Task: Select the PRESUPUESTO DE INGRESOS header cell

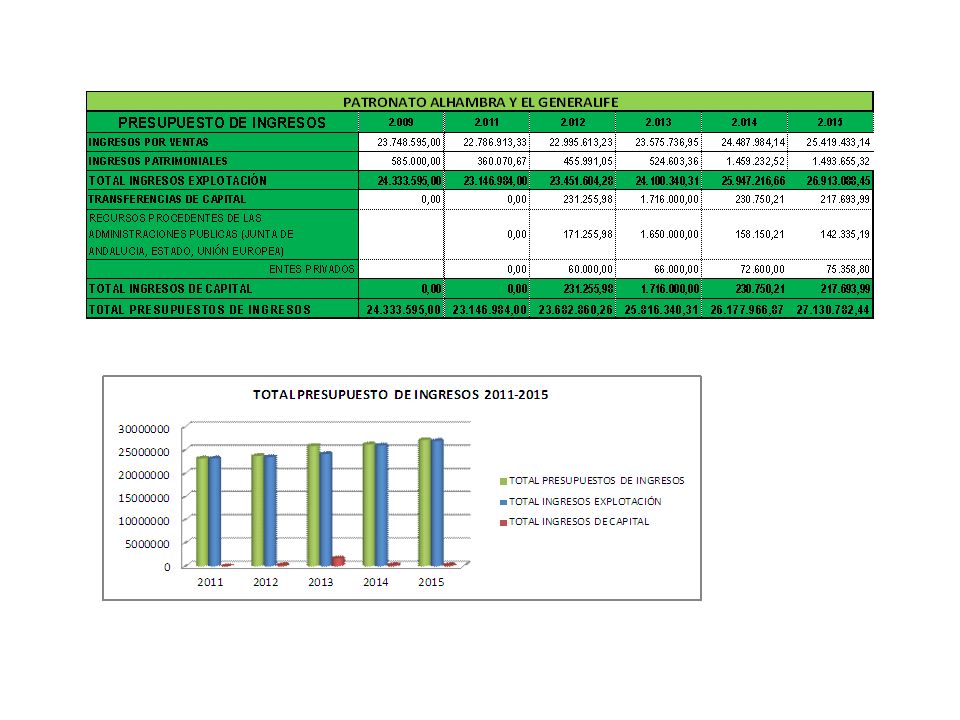Action: coord(222,122)
